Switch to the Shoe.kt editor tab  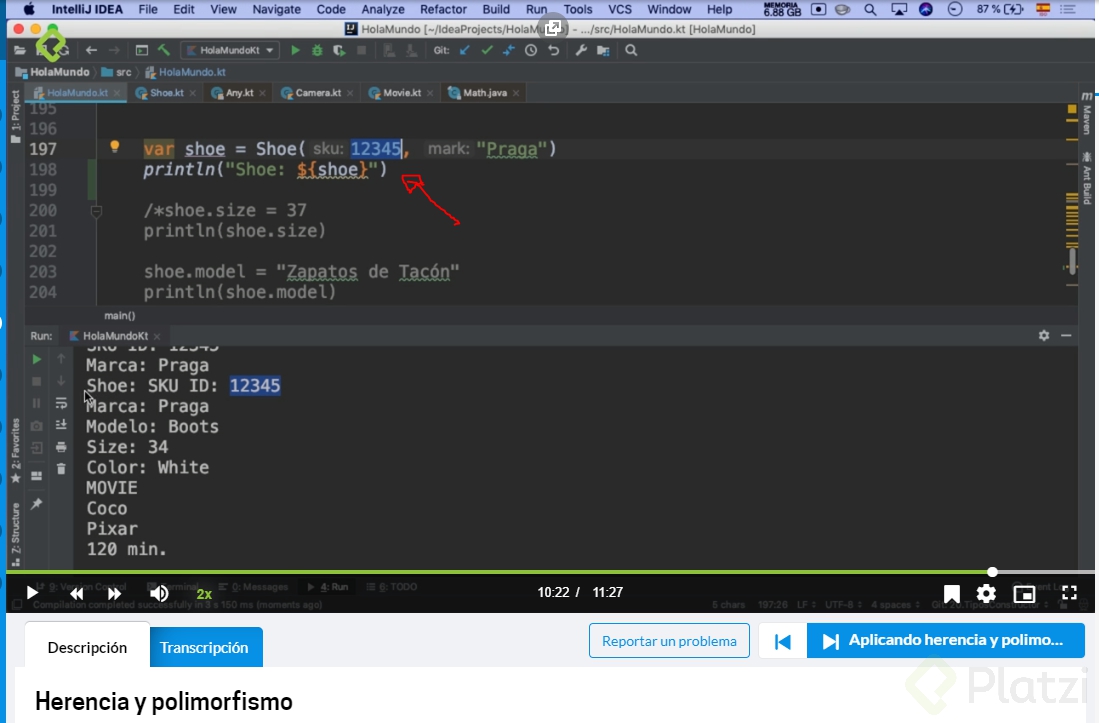(x=166, y=92)
